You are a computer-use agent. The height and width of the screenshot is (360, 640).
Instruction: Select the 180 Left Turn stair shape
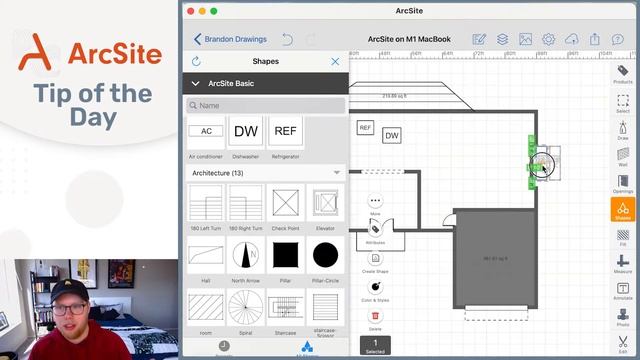(206, 203)
